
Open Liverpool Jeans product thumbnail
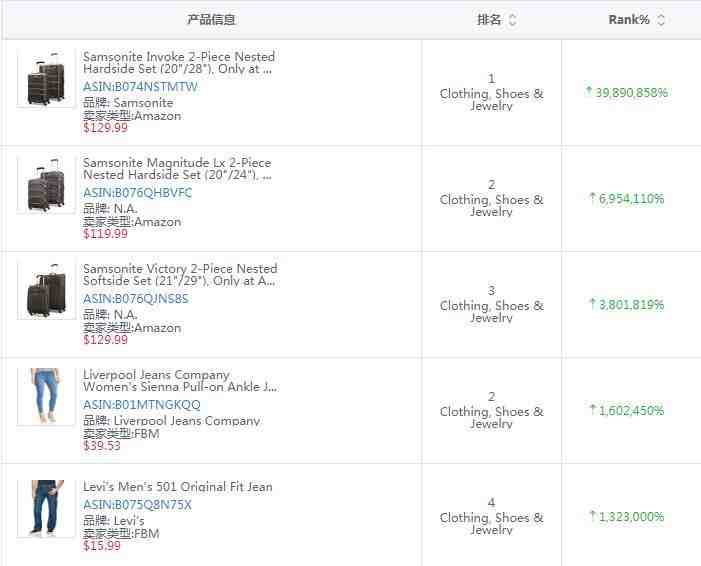coord(46,397)
